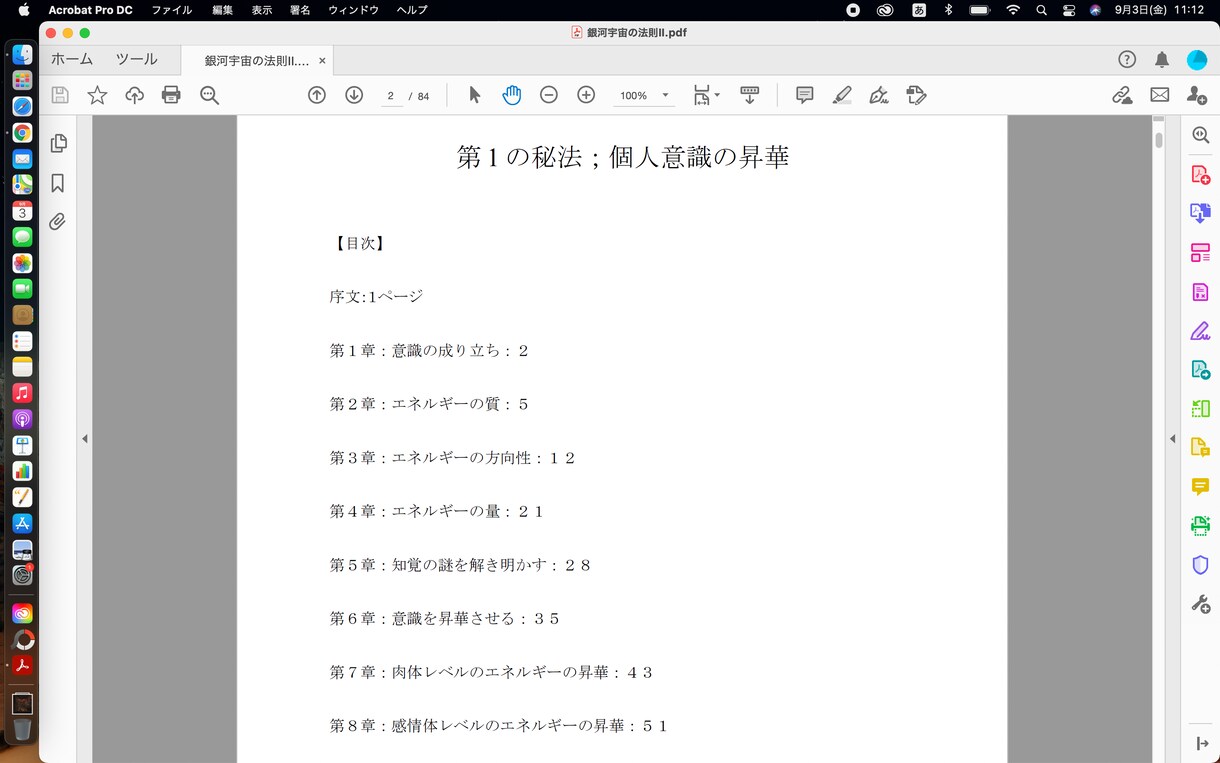Open the 表示 menu

[x=261, y=10]
